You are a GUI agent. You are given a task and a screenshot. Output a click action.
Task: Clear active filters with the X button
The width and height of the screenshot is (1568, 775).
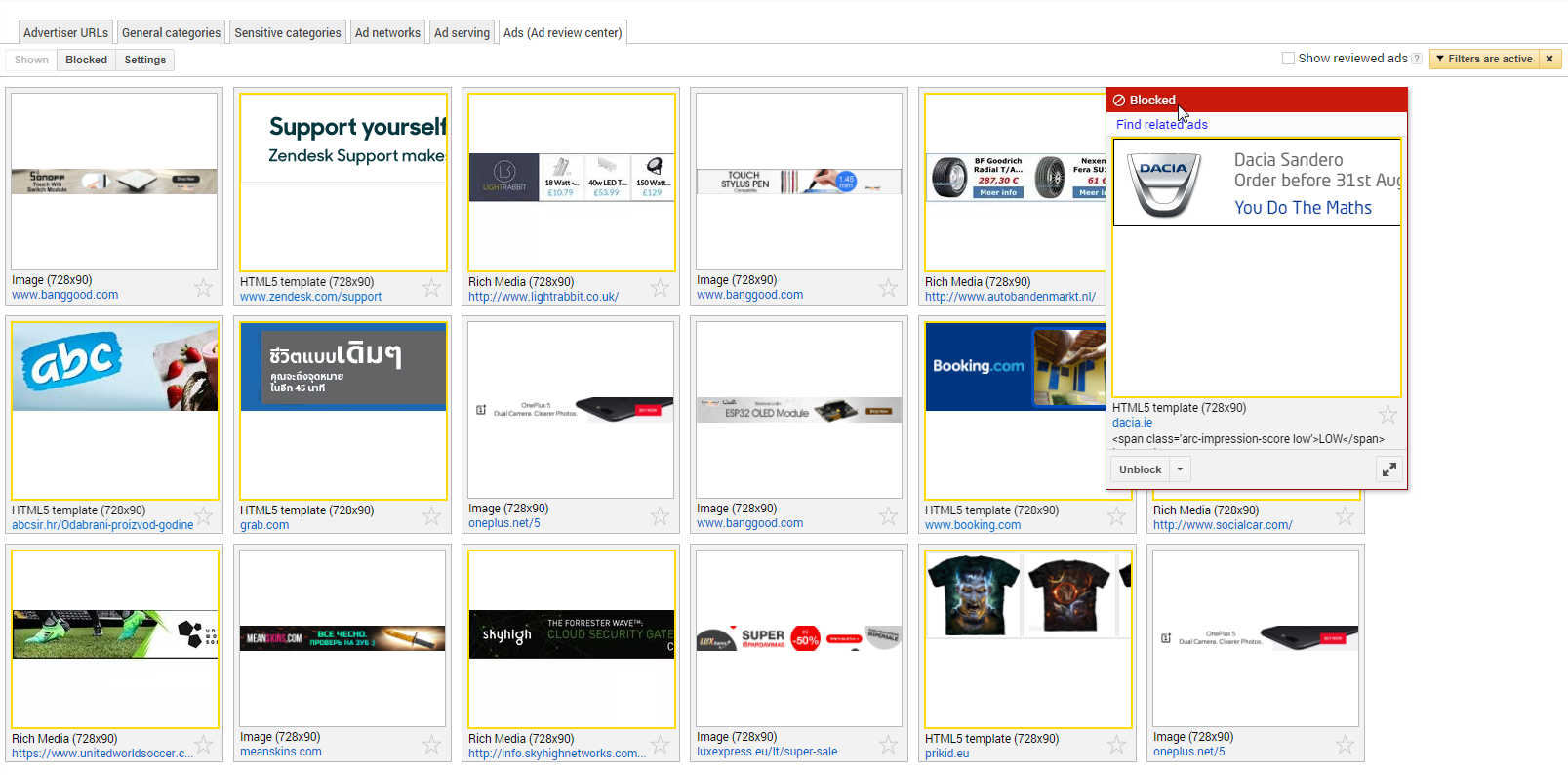point(1549,59)
